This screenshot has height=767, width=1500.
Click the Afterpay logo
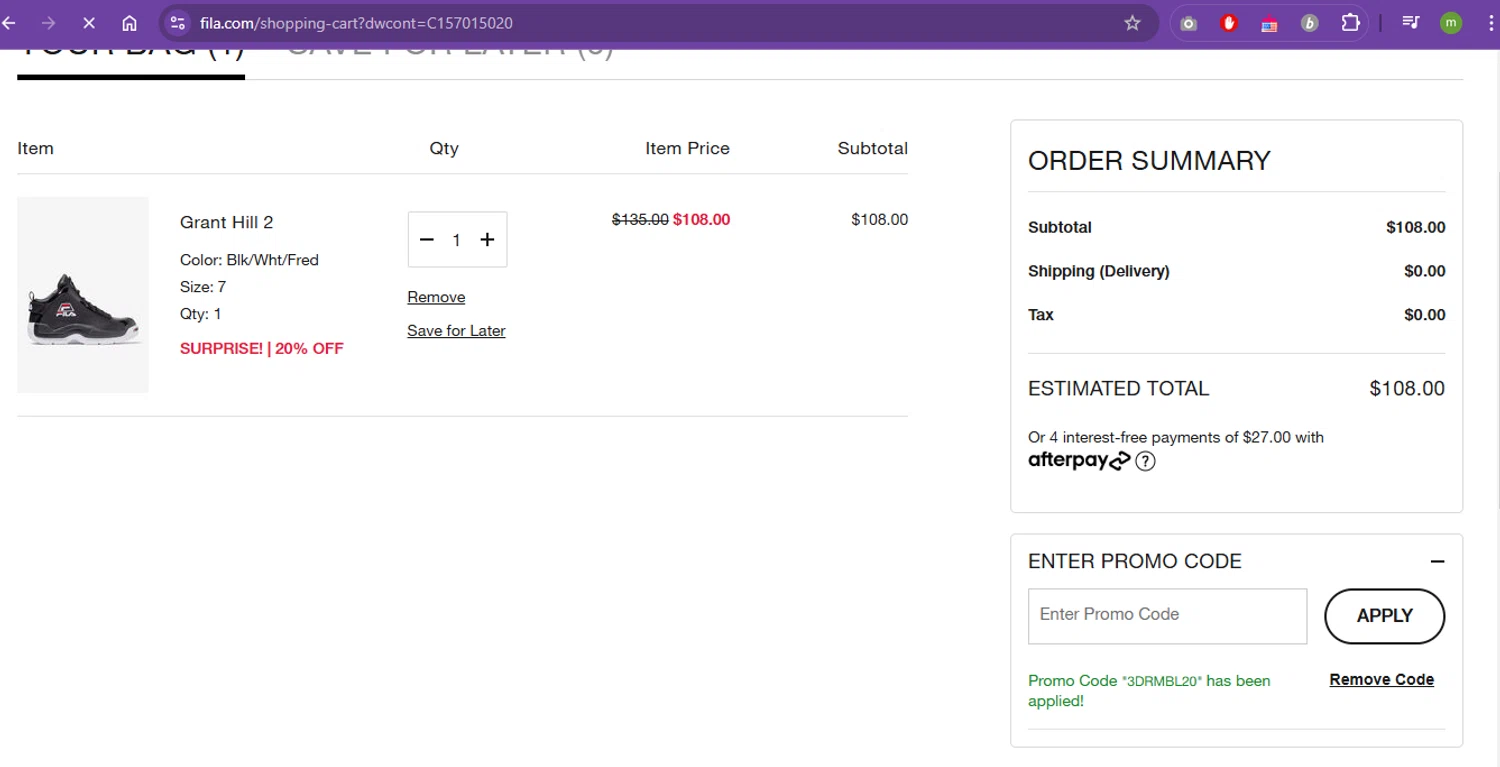pos(1078,460)
